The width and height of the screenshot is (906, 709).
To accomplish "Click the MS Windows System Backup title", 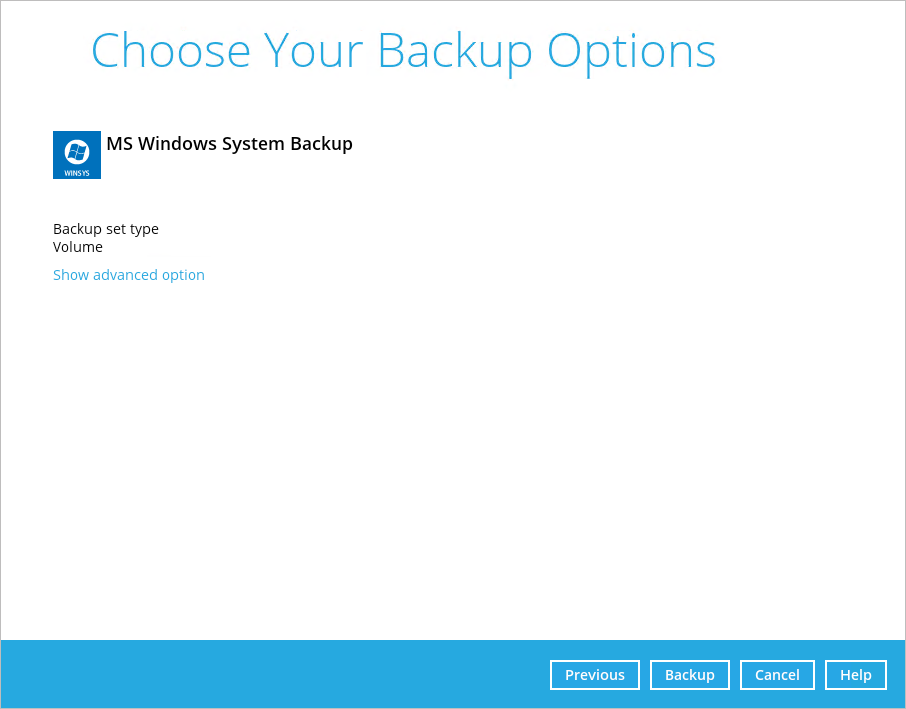I will (x=229, y=143).
